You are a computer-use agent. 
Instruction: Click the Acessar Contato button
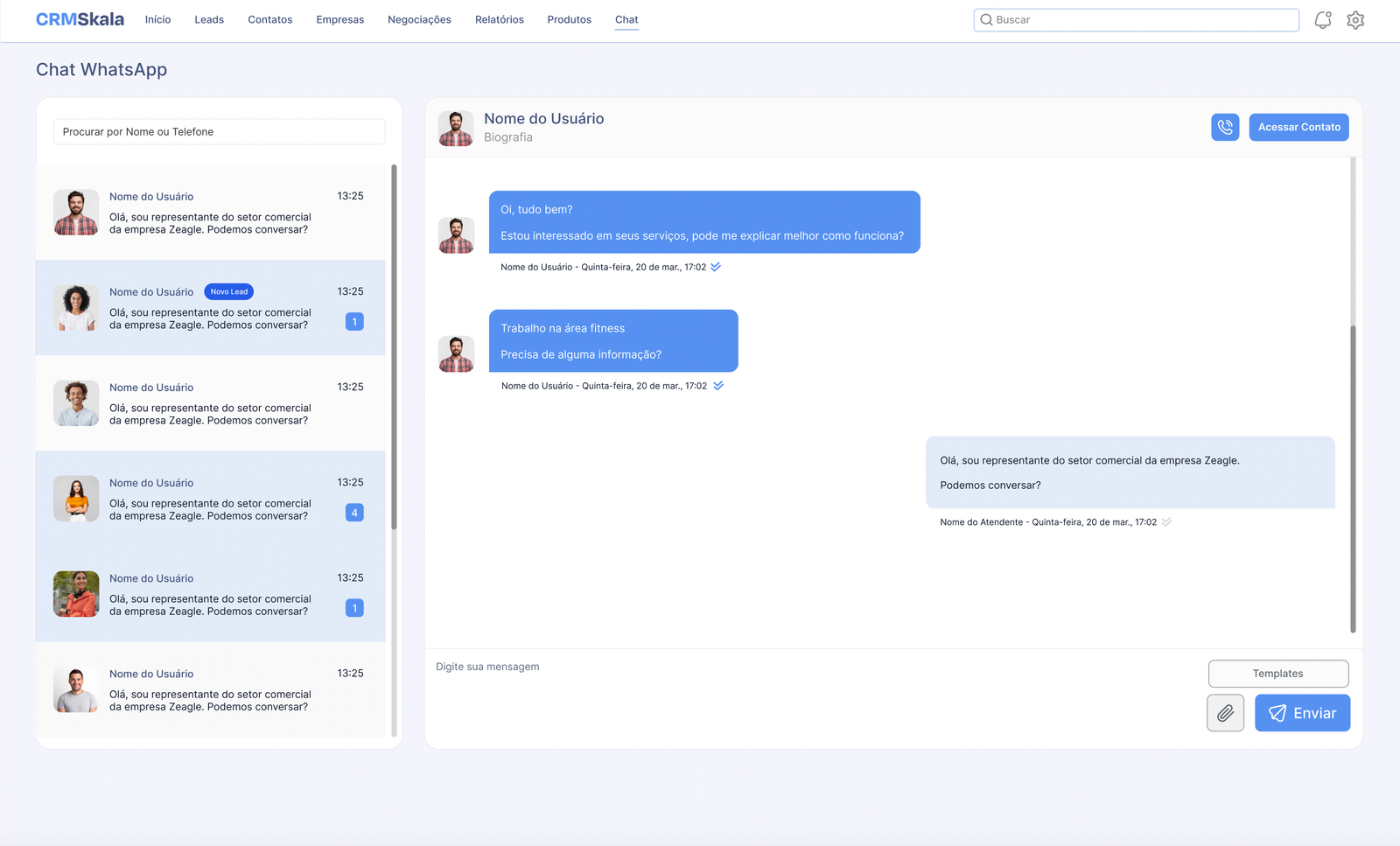[1298, 127]
